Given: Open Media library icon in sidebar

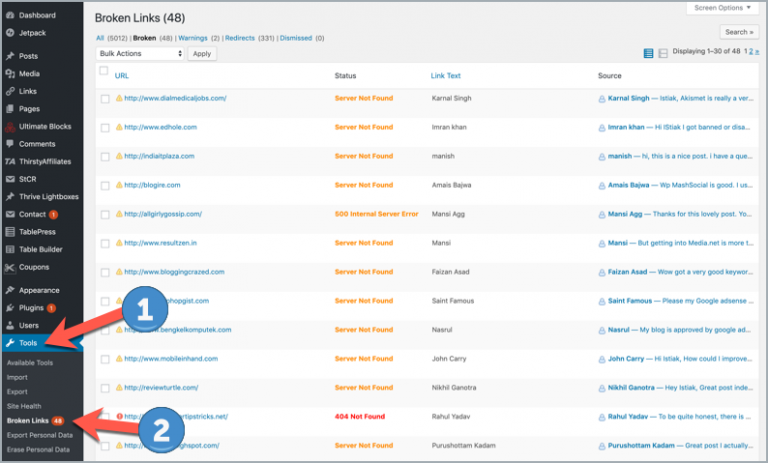Looking at the screenshot, I should tap(9, 74).
